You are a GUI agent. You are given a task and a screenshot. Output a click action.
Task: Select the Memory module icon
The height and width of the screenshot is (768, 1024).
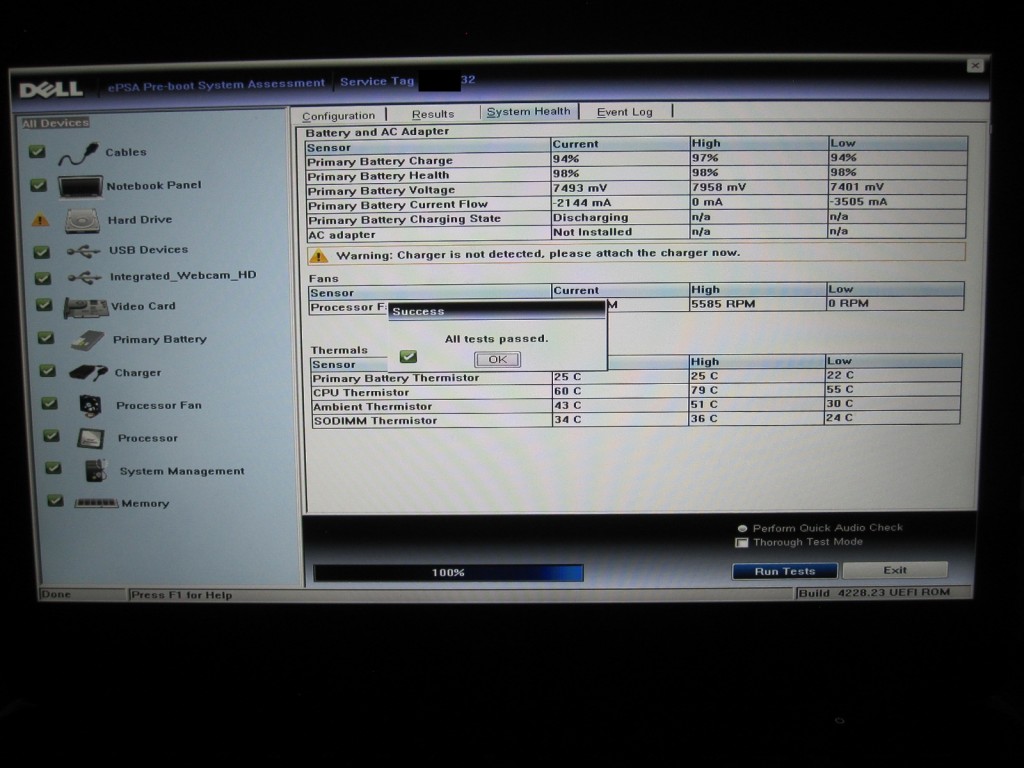coord(96,503)
